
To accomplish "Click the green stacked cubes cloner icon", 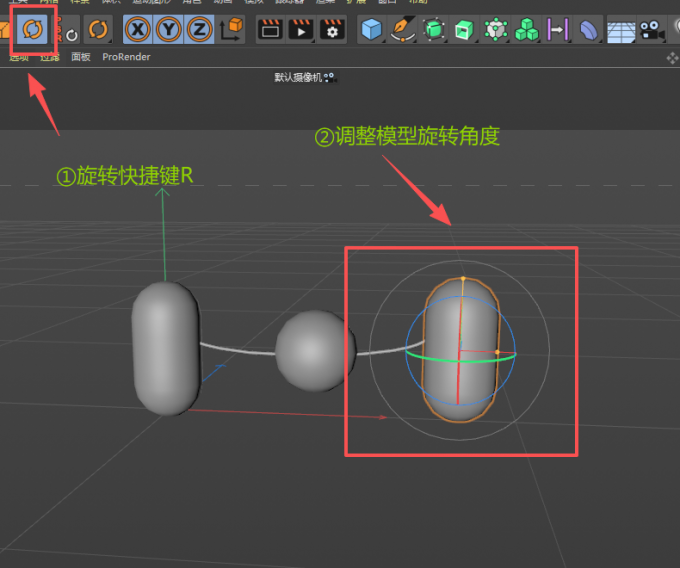I will pos(526,30).
